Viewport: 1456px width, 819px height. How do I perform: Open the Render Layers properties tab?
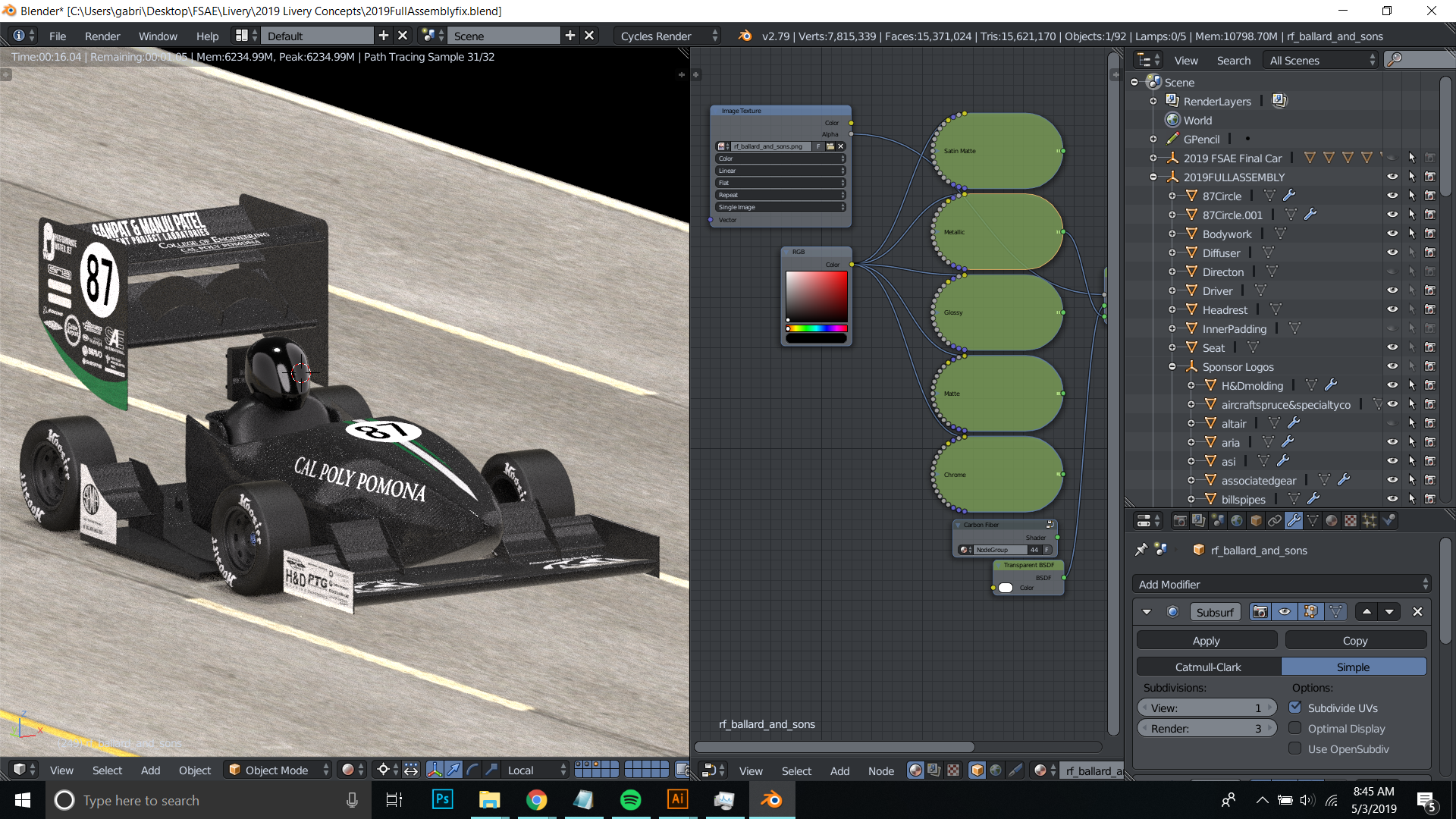click(x=1199, y=521)
